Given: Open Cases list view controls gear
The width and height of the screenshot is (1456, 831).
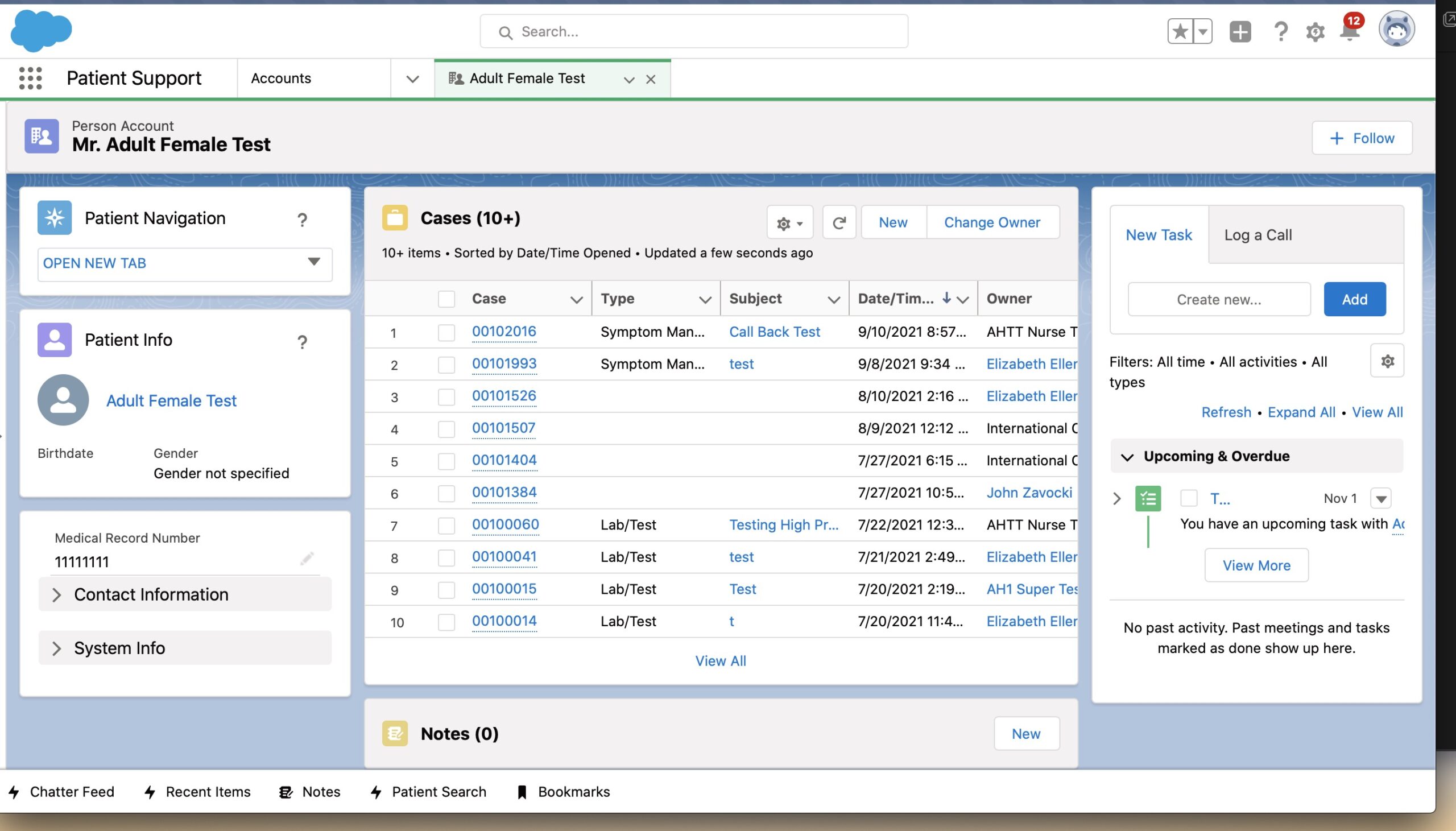Looking at the screenshot, I should click(790, 222).
